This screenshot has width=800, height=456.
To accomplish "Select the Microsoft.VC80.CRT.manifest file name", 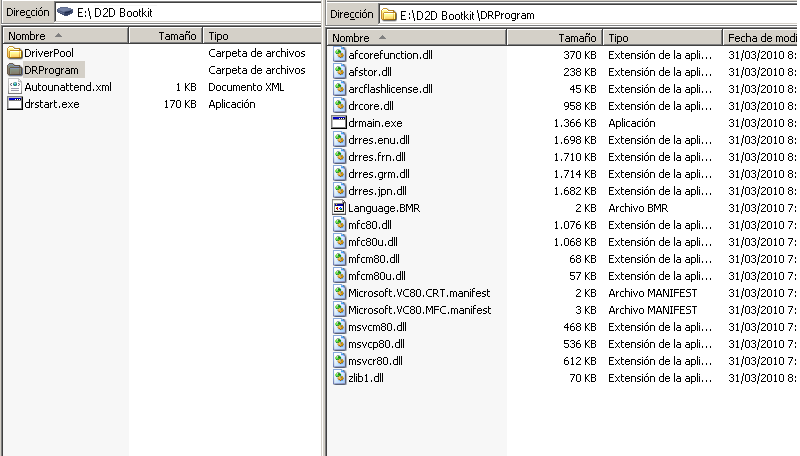I will pyautogui.click(x=419, y=293).
